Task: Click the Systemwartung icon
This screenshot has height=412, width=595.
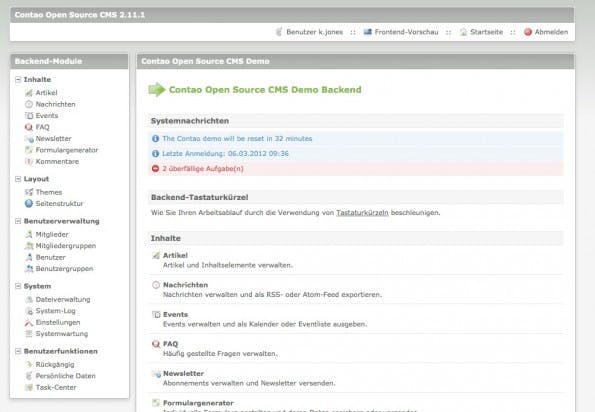Action: point(29,334)
